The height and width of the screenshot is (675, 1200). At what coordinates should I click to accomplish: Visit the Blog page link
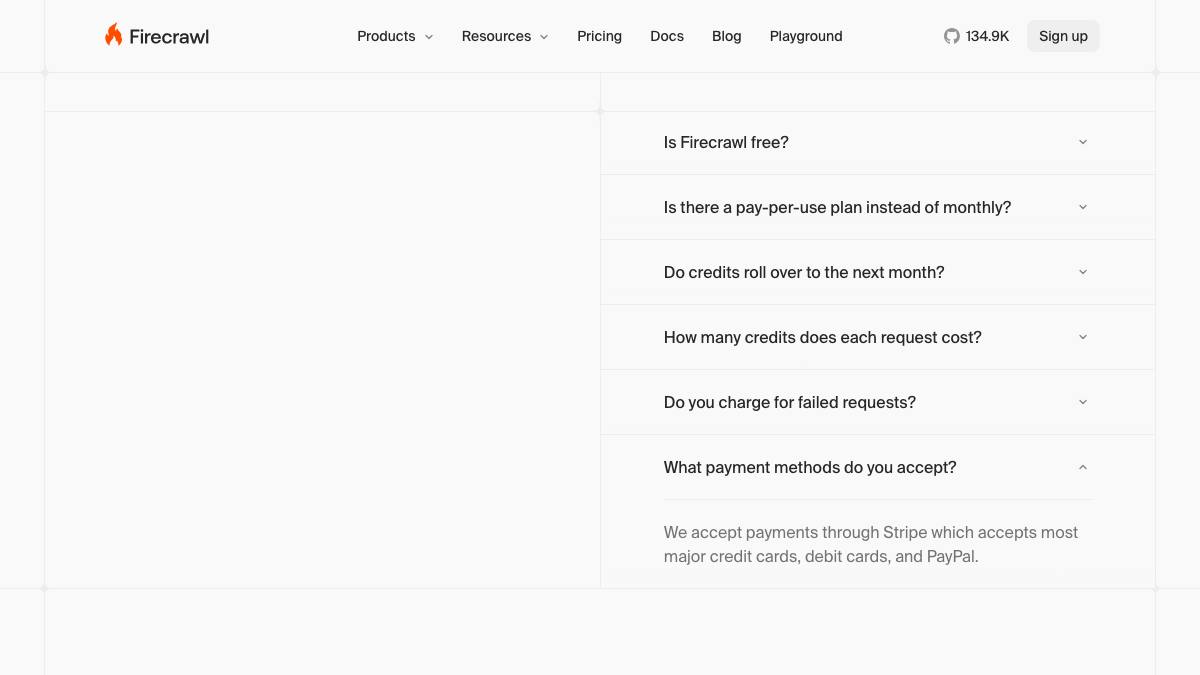coord(727,36)
